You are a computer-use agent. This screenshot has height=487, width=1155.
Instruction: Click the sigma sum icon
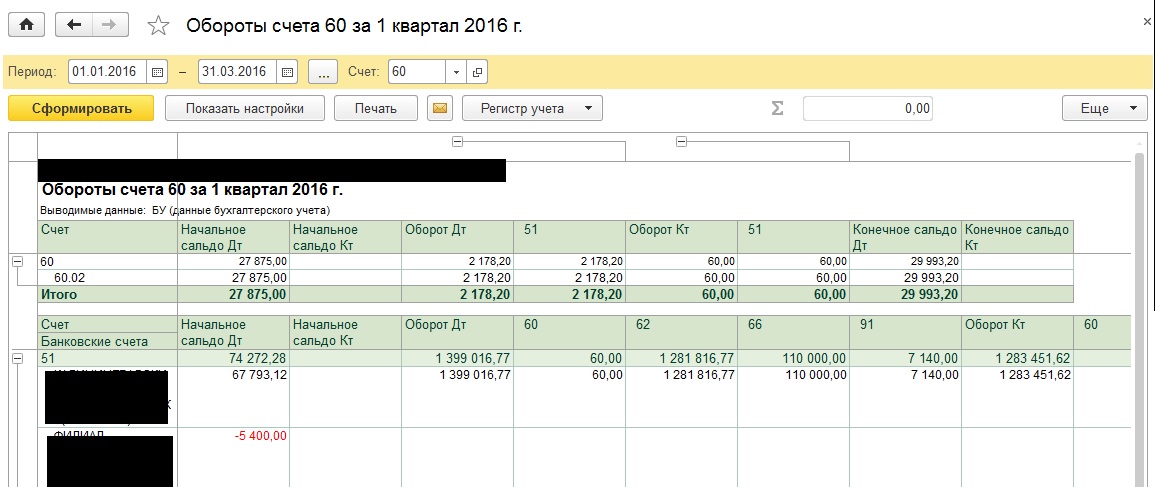(777, 108)
